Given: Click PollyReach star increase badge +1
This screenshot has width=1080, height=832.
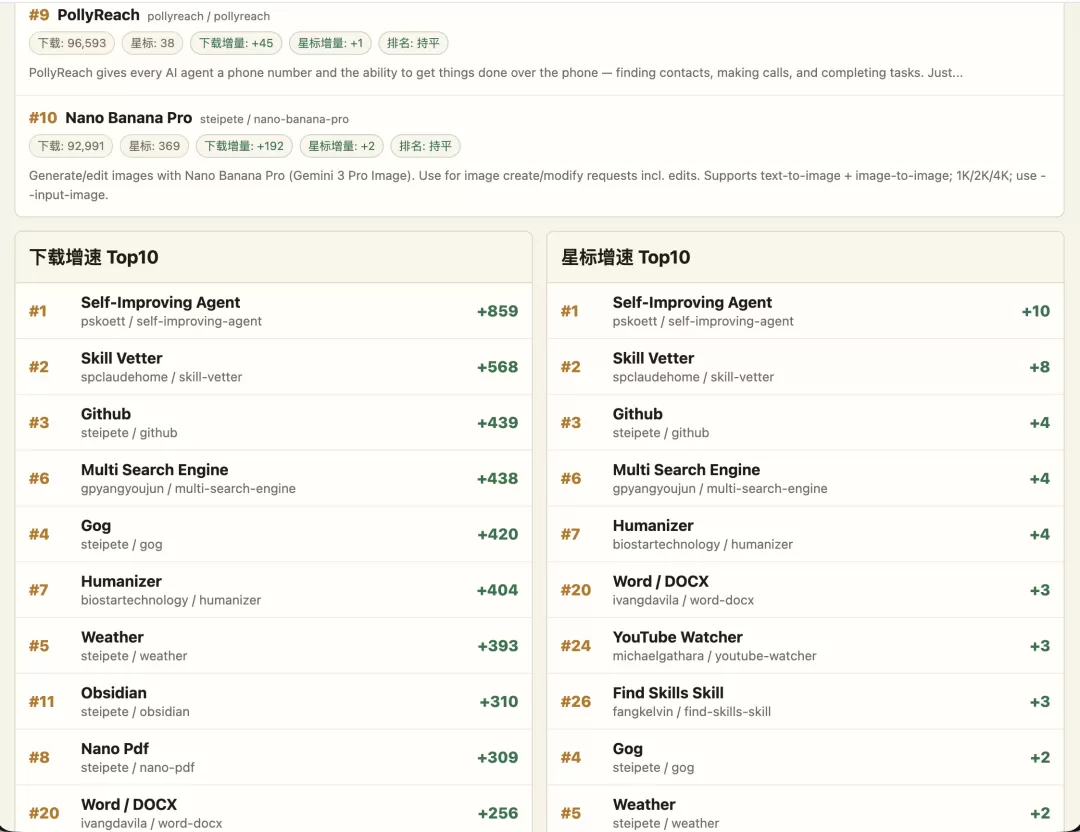Looking at the screenshot, I should click(x=330, y=43).
